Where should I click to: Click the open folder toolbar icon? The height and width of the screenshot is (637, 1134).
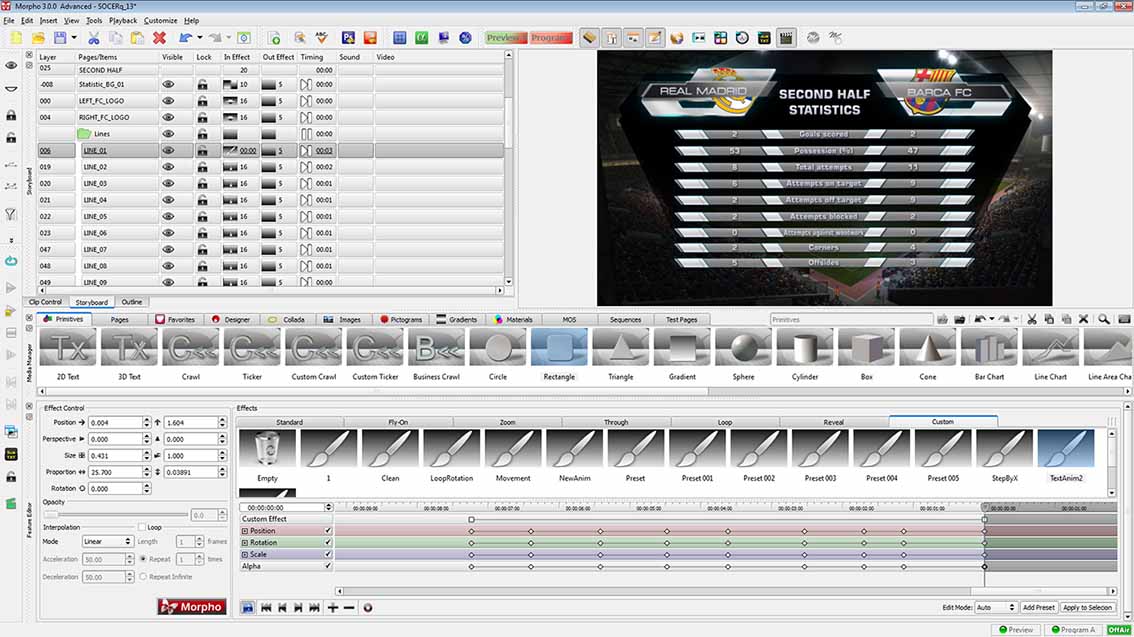(38, 38)
